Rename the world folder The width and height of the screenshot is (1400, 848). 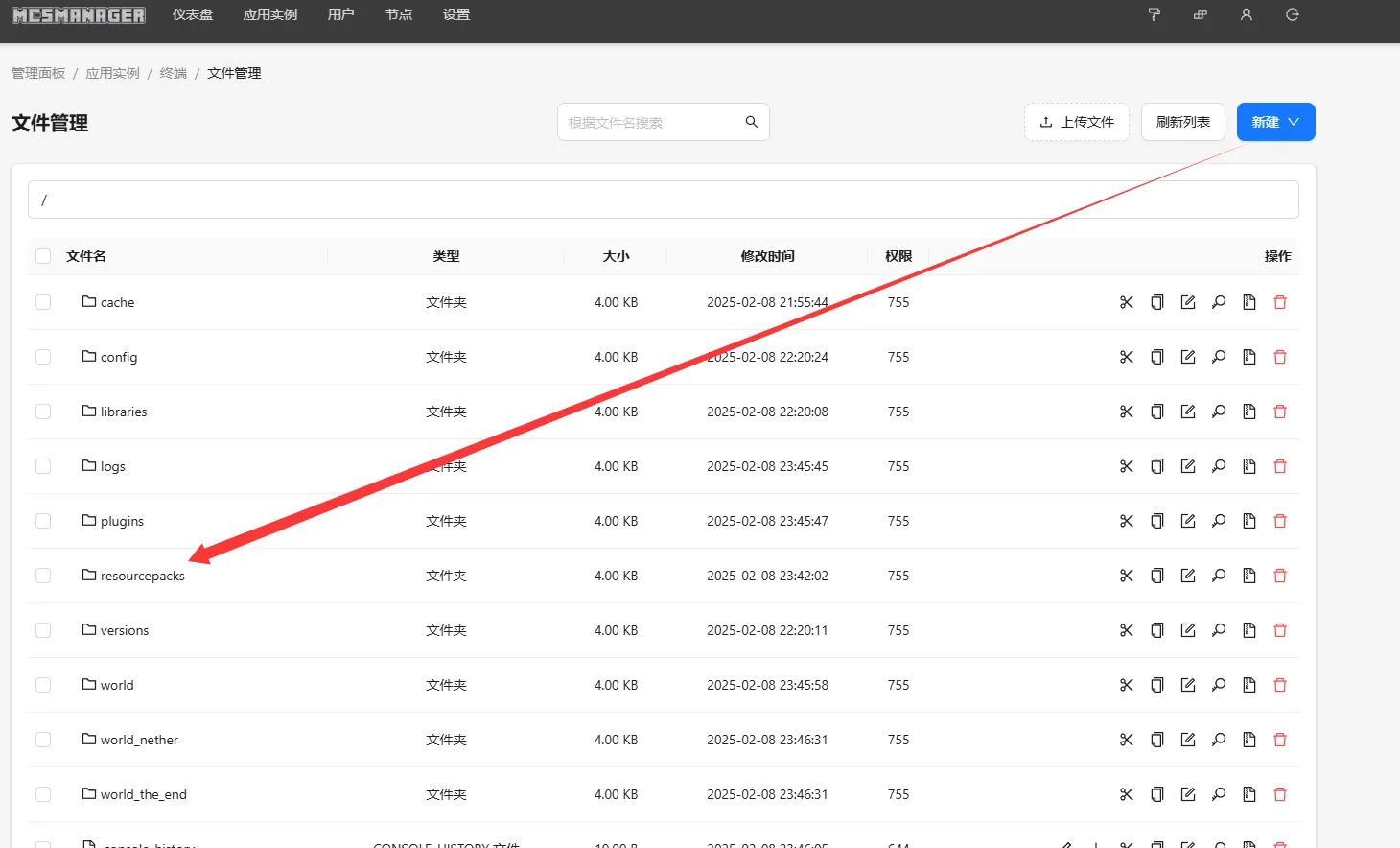[1188, 685]
